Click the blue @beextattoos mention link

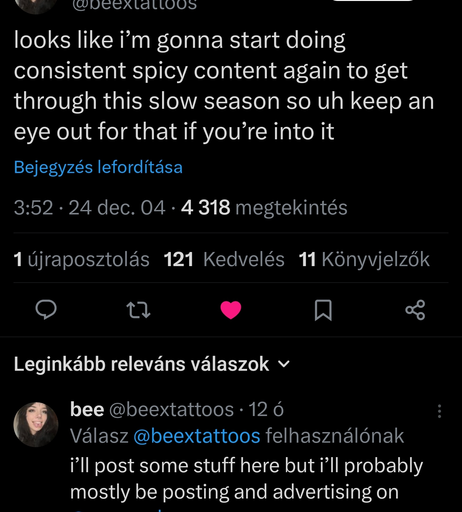197,436
